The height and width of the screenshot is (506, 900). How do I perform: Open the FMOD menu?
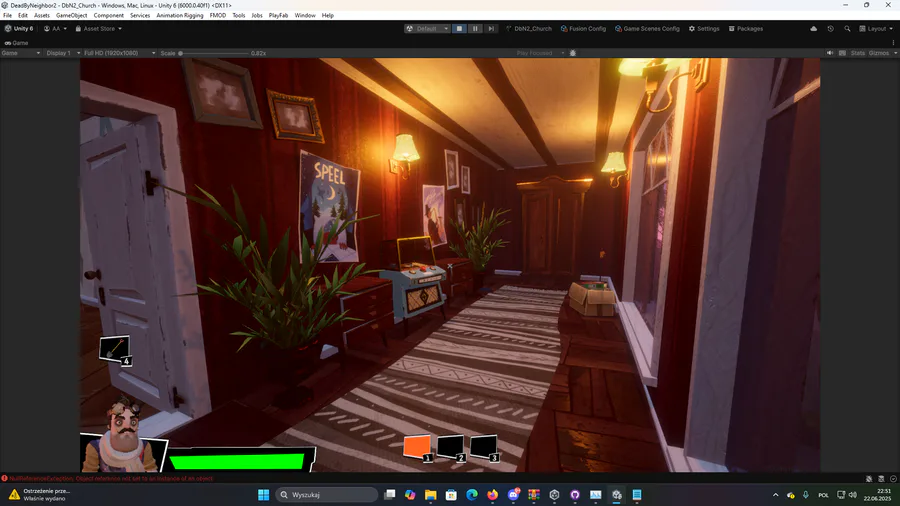[x=218, y=15]
